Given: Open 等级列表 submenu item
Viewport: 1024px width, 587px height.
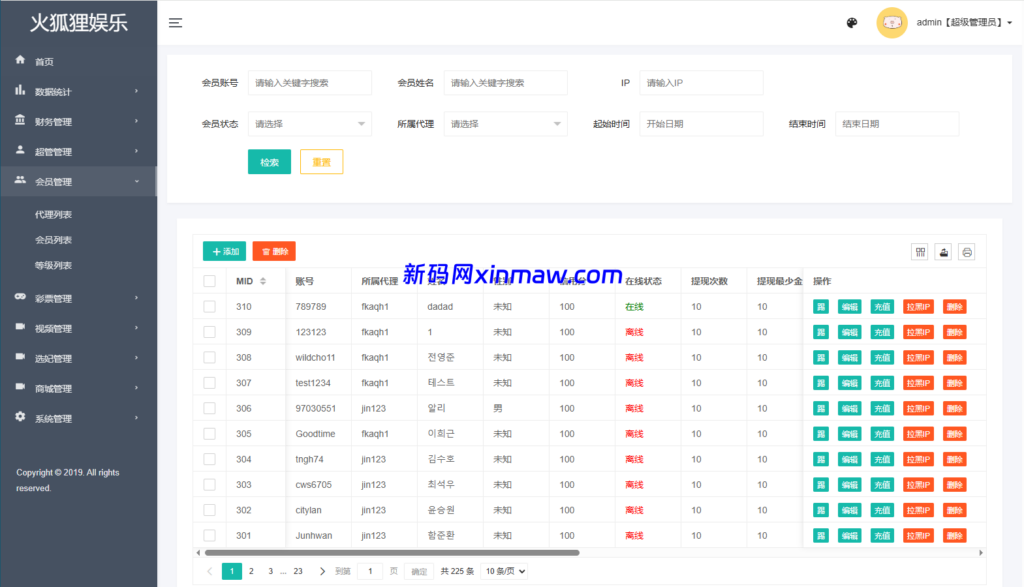Looking at the screenshot, I should [54, 266].
